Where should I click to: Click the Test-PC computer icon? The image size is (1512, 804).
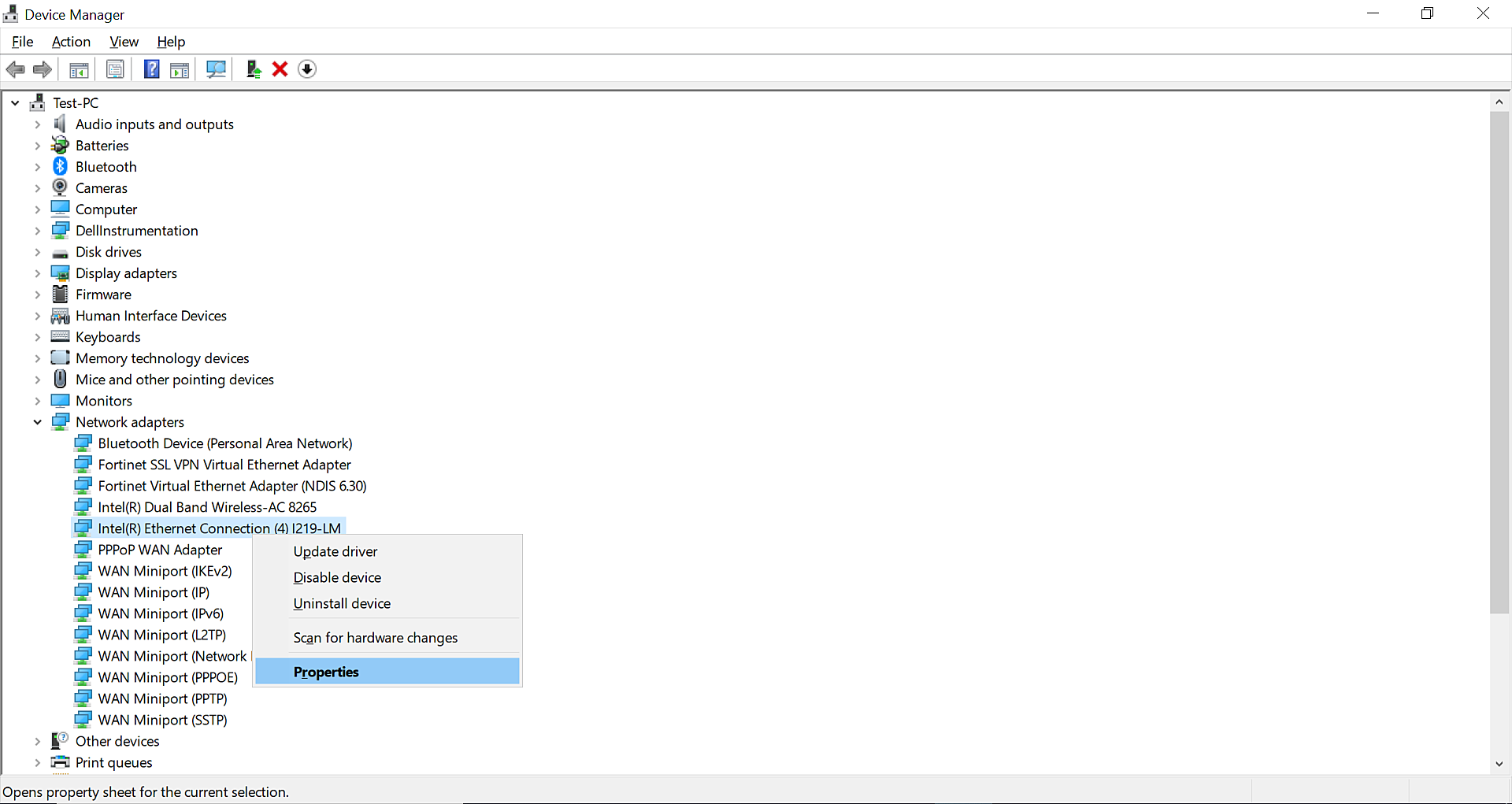click(37, 102)
